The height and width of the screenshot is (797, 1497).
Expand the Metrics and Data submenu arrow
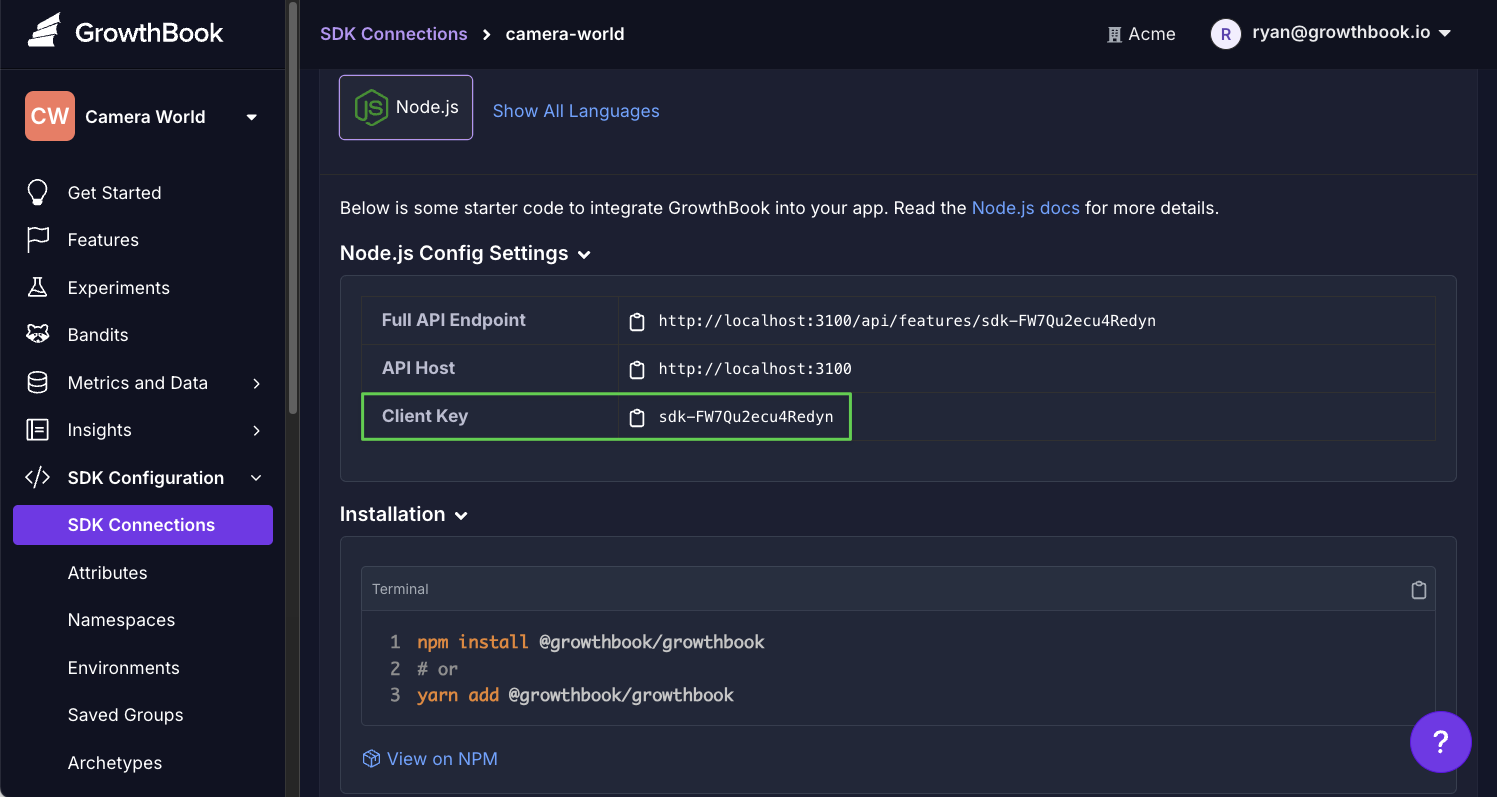(x=257, y=383)
